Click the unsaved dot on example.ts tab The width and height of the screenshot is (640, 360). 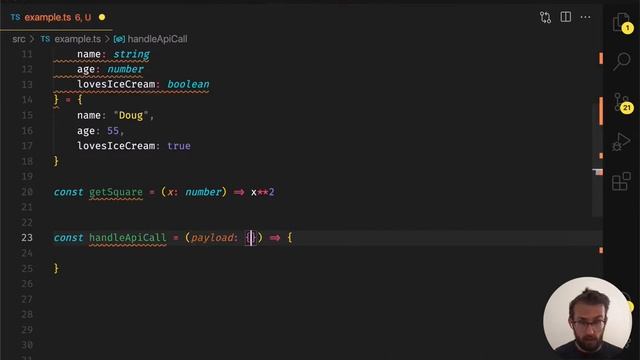click(x=102, y=18)
